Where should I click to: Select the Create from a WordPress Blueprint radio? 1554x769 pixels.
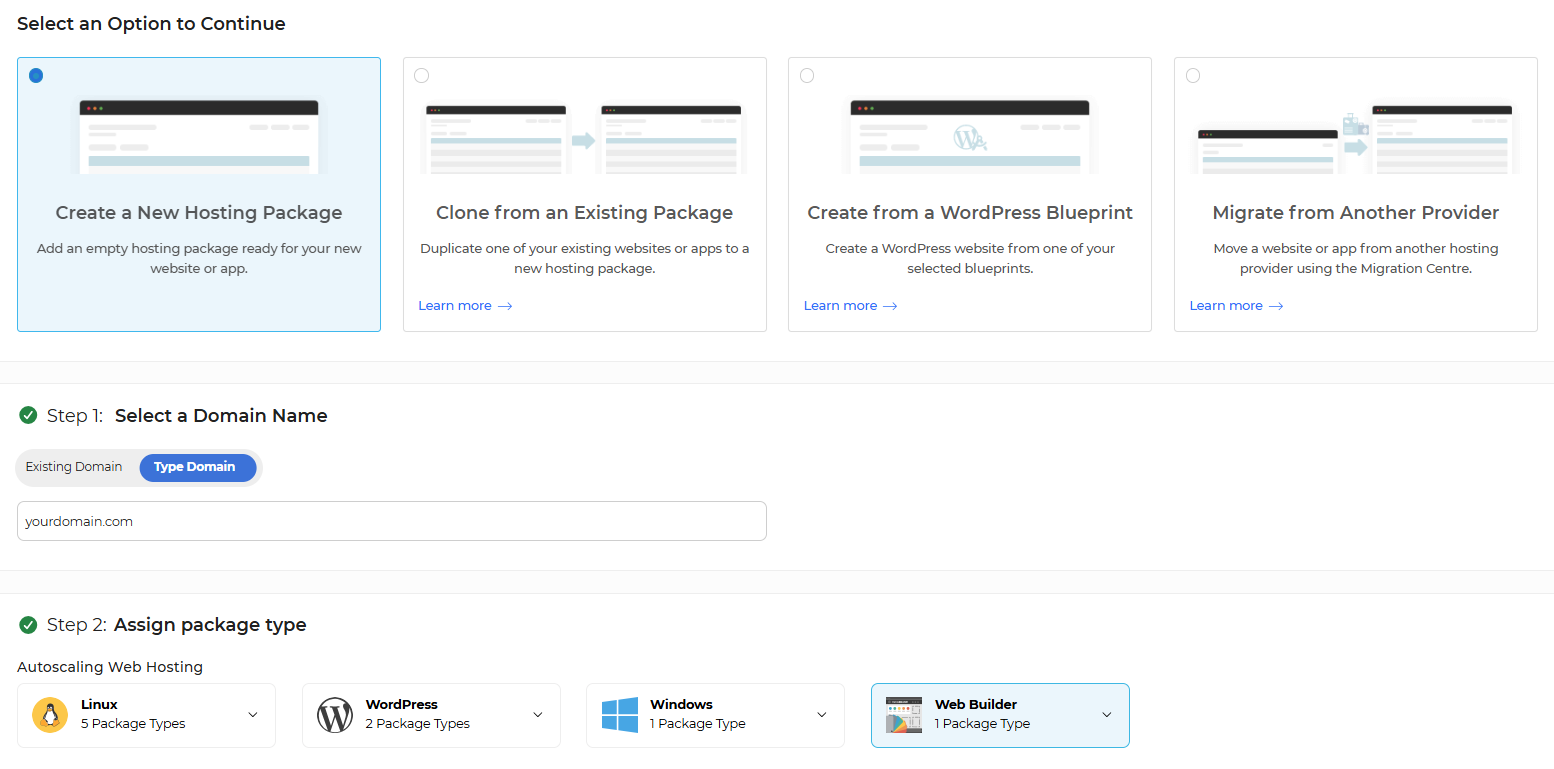click(x=807, y=75)
